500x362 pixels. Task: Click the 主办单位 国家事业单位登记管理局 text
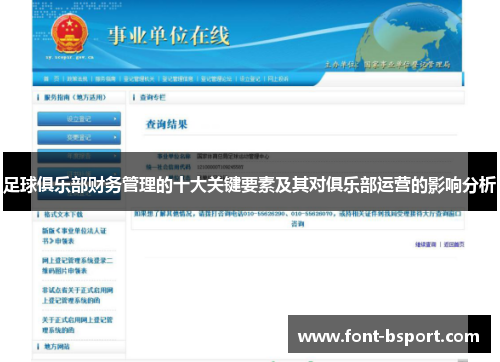point(388,64)
